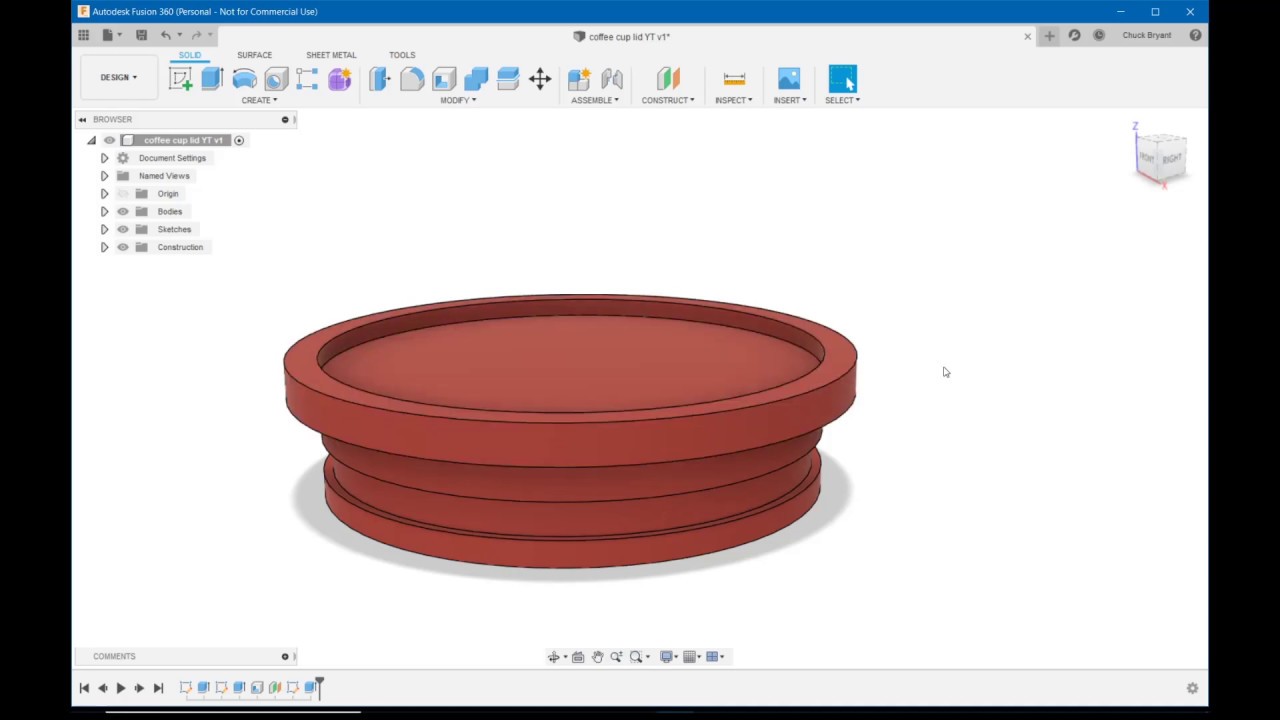Toggle visibility of Origin folder

tap(123, 194)
